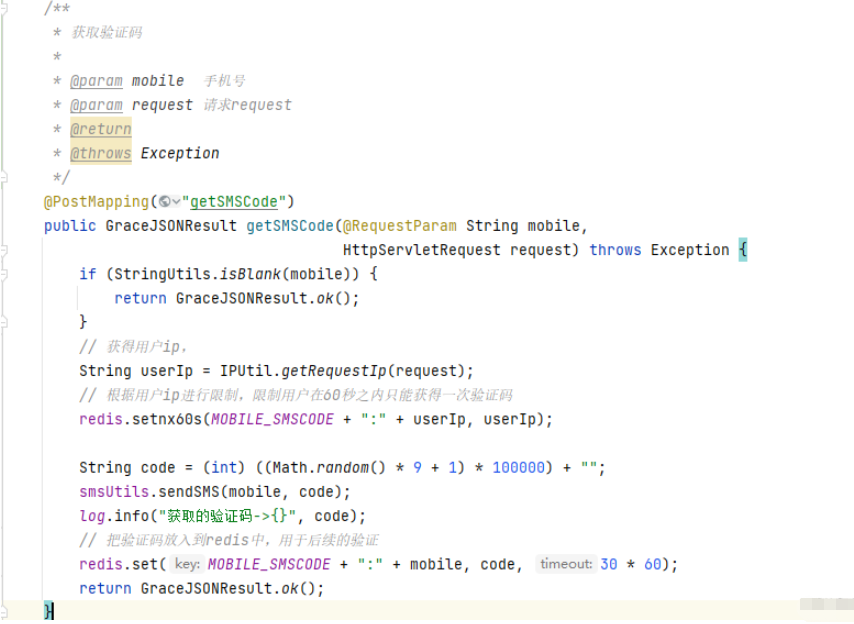Click GraceJSONResult.ok() inside the if block
This screenshot has height=624, width=854.
264,298
